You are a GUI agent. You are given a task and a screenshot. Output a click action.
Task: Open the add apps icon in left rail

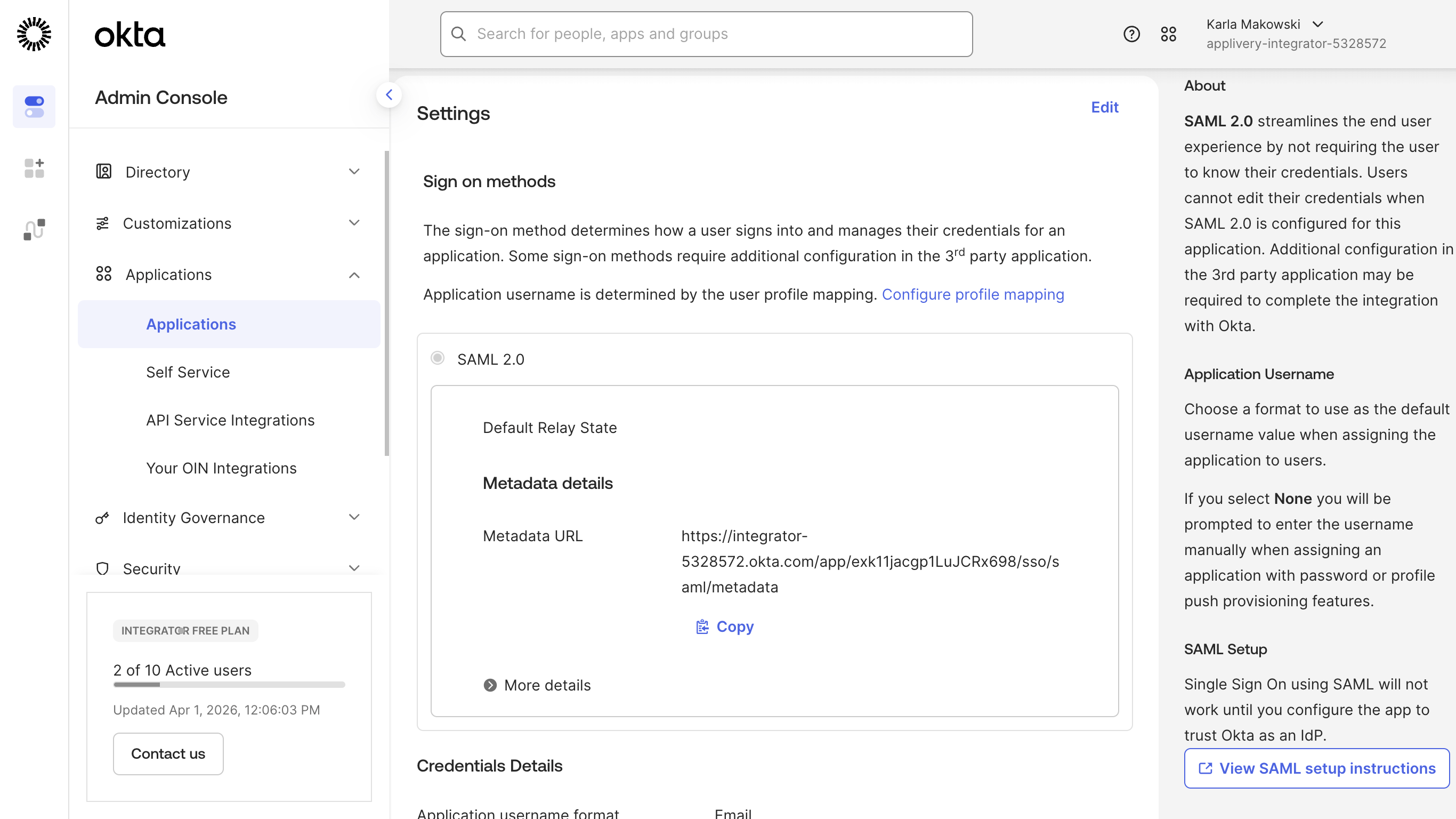(x=34, y=168)
